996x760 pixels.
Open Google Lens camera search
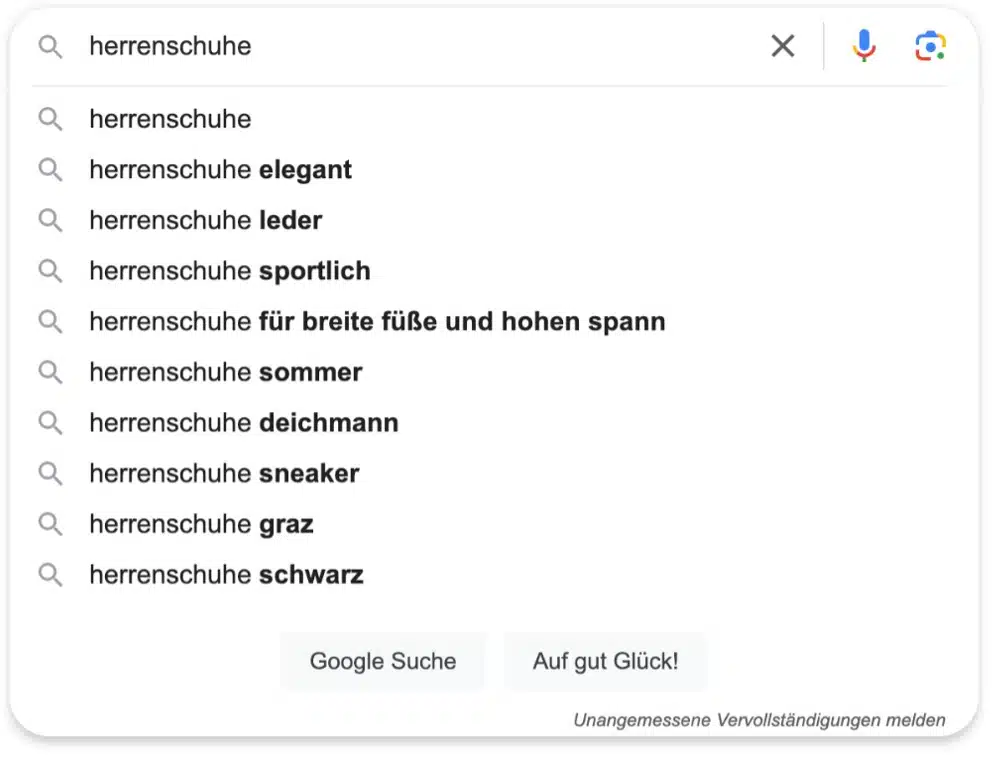click(x=929, y=45)
